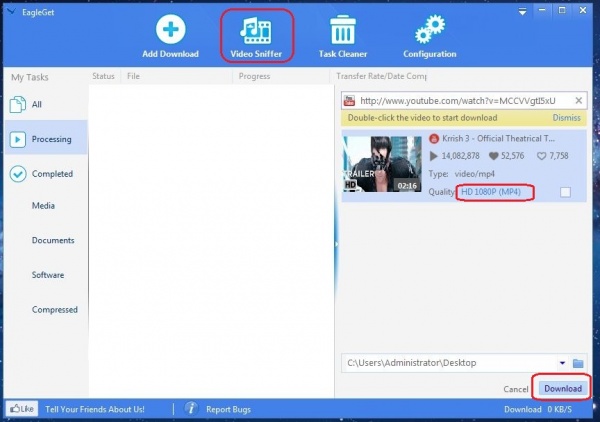Dismiss the double-click hint bar
Screen dimensions: 600x422
tap(566, 118)
